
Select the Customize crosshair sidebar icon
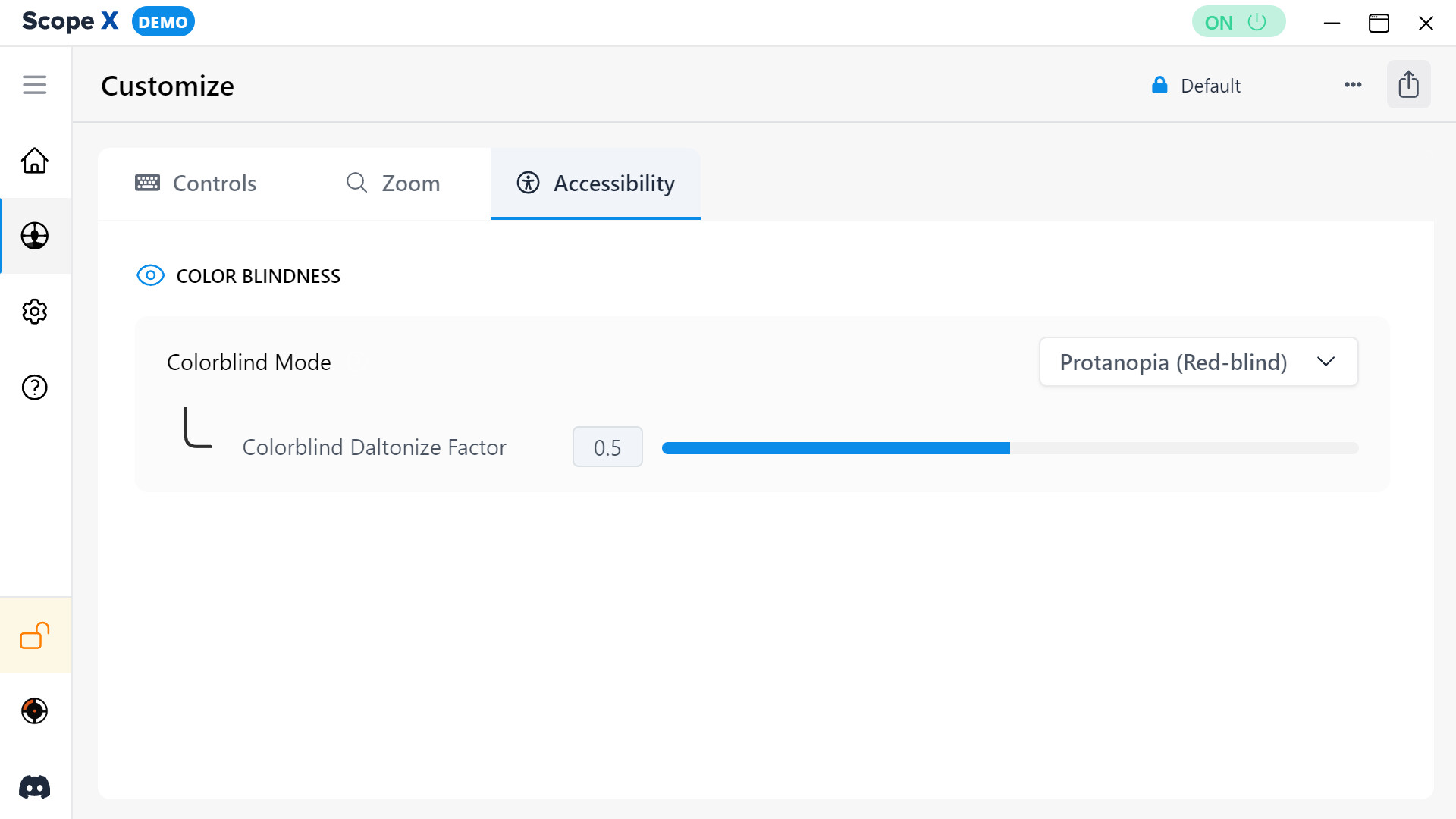pyautogui.click(x=34, y=236)
